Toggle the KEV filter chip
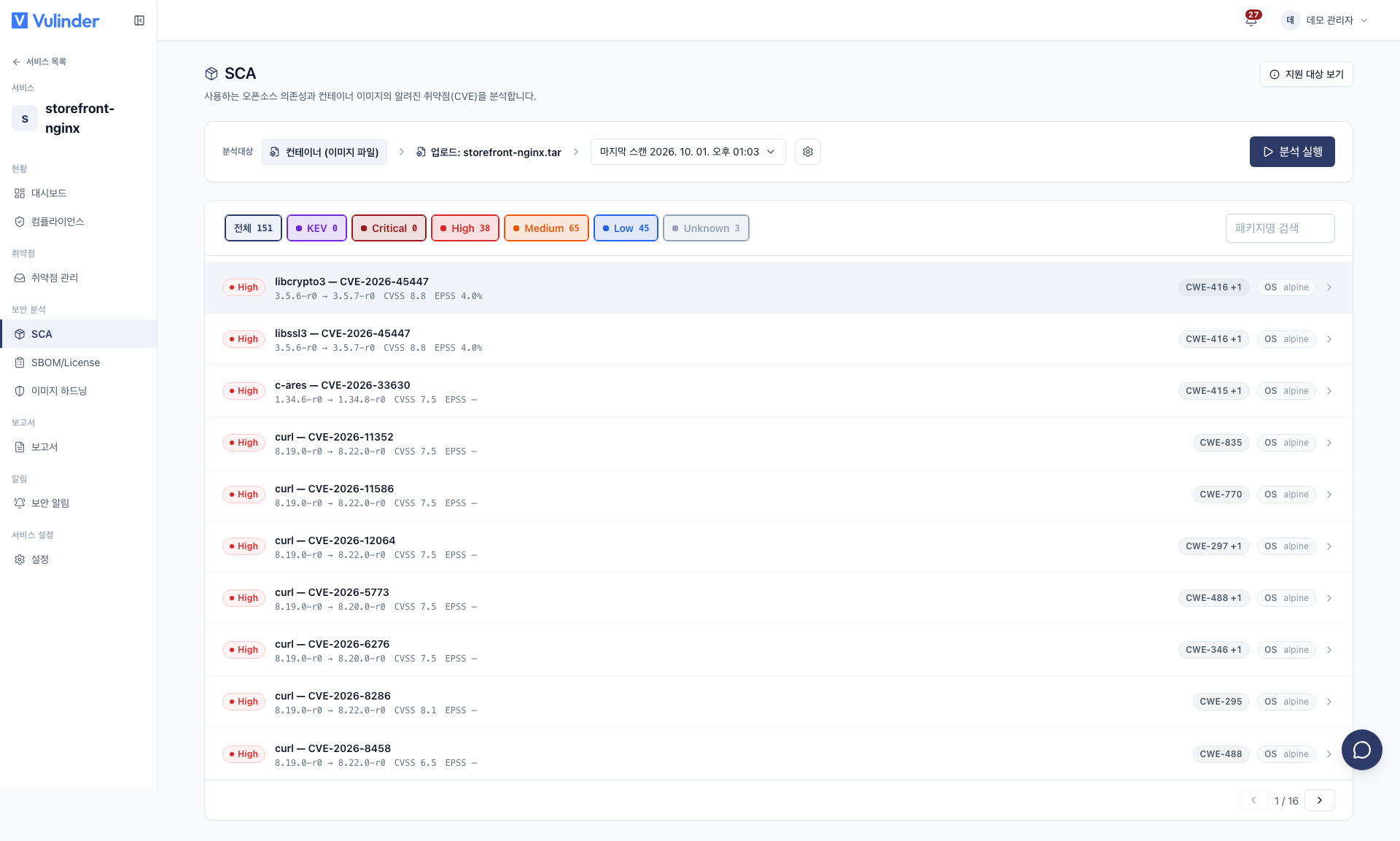Screen dimensions: 1400x841 (316, 228)
